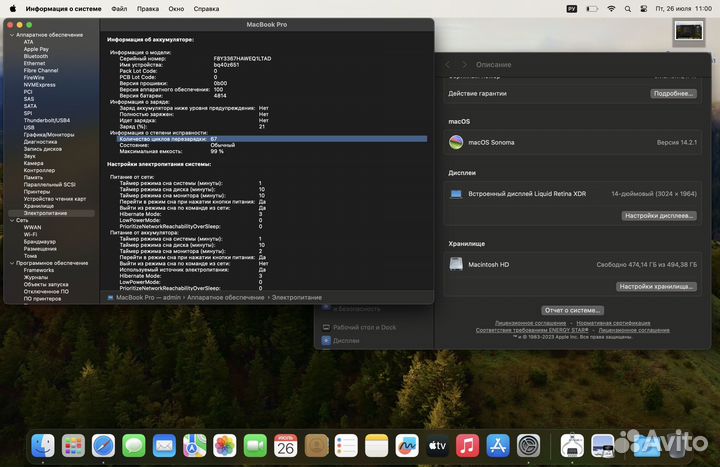Open Messages app in the Dock
720x467 pixels.
[134, 445]
